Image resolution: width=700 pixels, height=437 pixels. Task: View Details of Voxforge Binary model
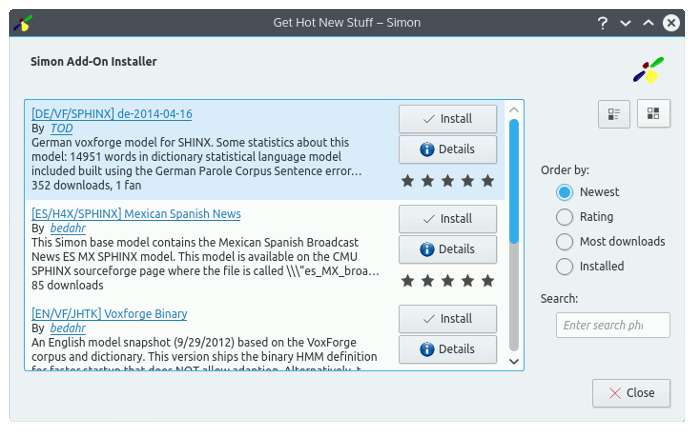[448, 349]
